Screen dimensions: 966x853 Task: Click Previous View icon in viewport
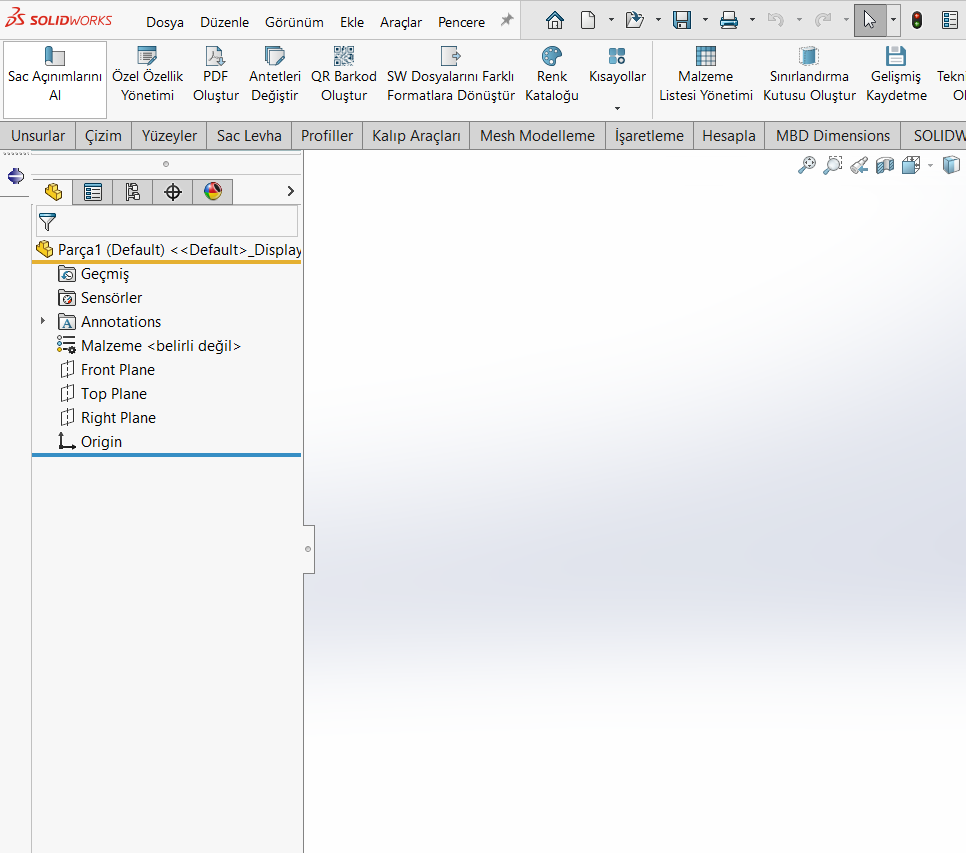click(x=859, y=165)
